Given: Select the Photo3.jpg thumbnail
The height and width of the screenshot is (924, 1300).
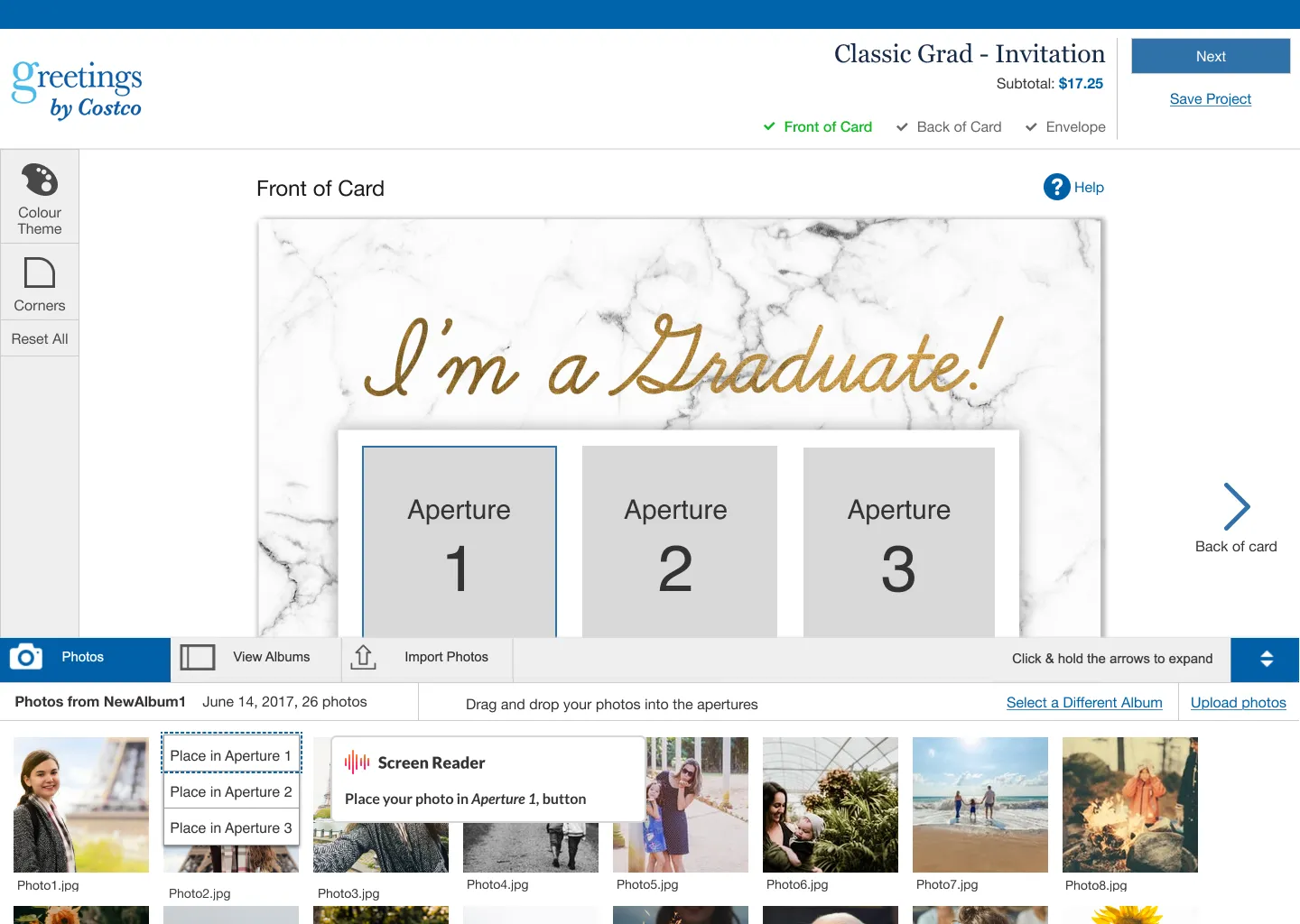Looking at the screenshot, I should (381, 848).
